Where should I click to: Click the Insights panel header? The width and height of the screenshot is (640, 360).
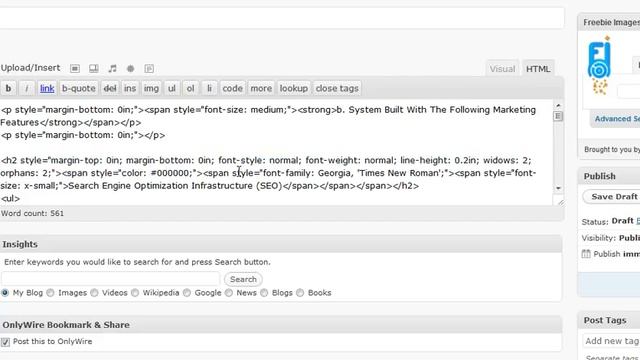click(281, 244)
